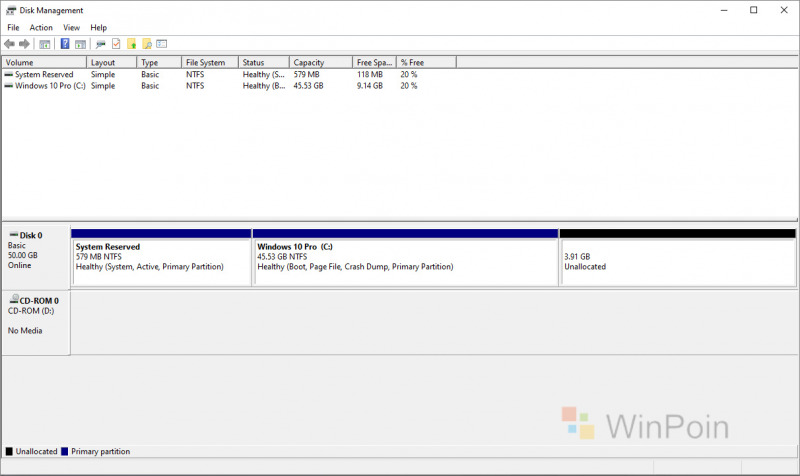The image size is (800, 476).
Task: Click Healthy (S... status of System Reserved
Action: [x=264, y=74]
